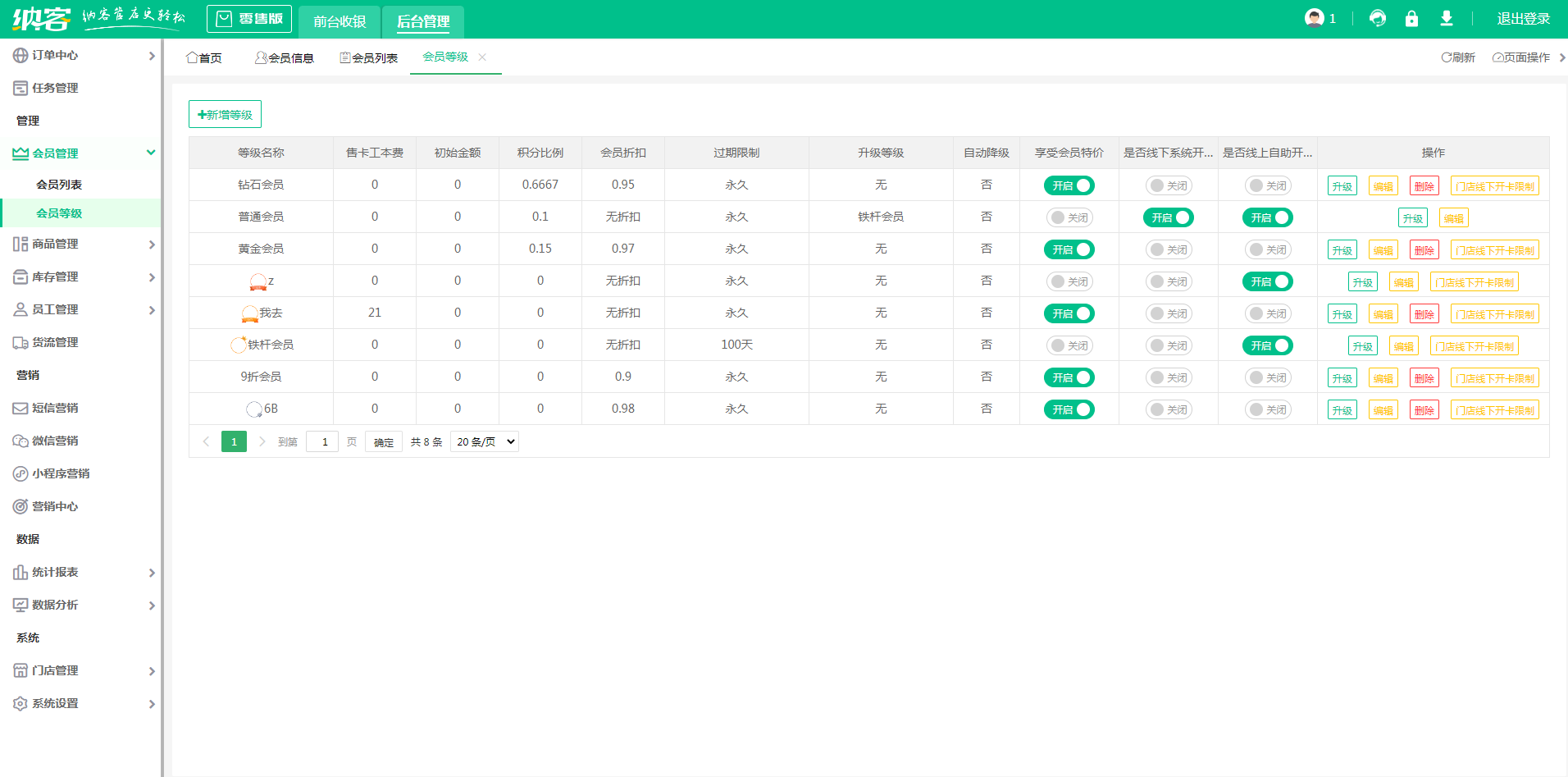Click the download icon in header

[x=1447, y=18]
